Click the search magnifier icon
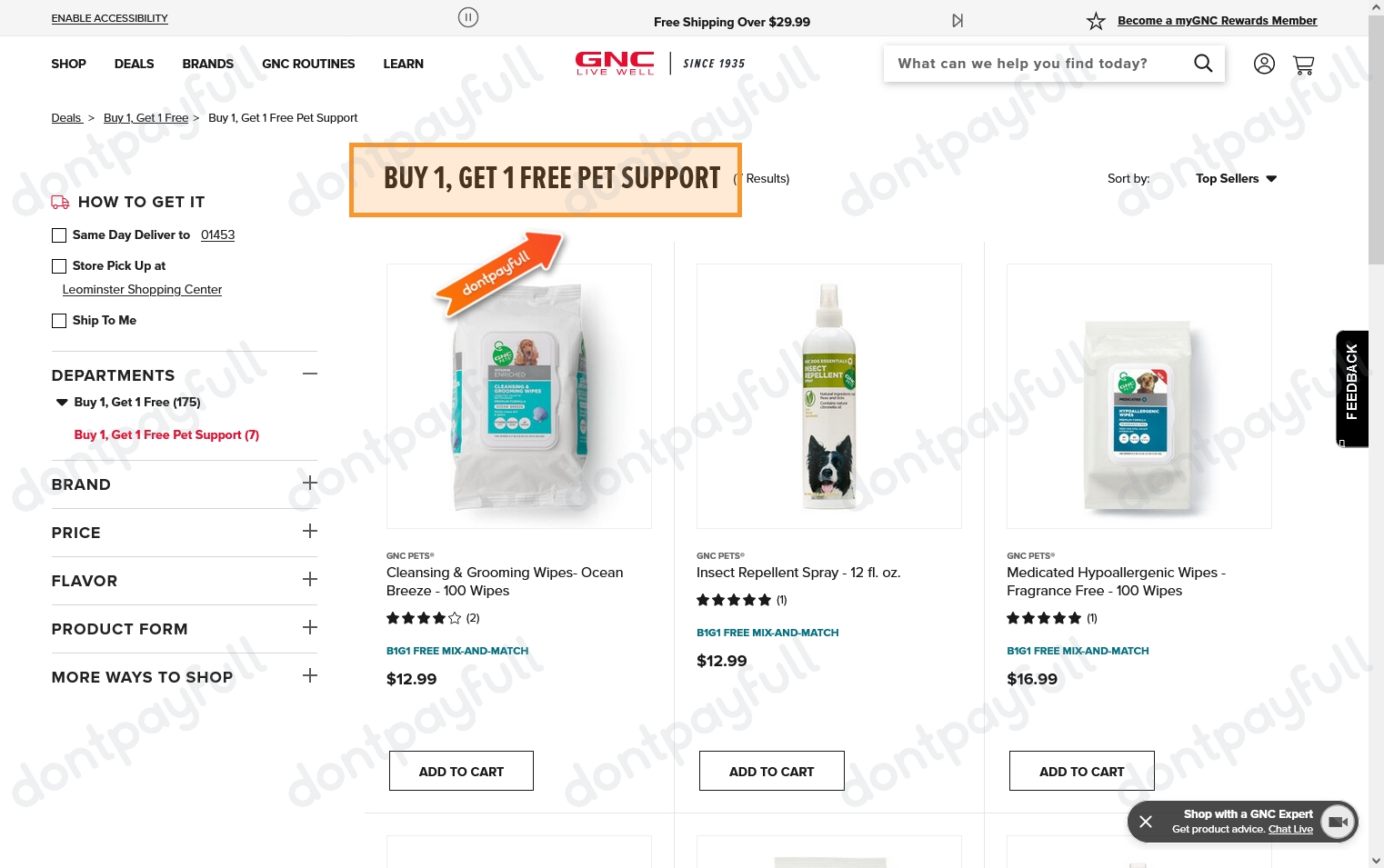The width and height of the screenshot is (1384, 868). tap(1203, 64)
